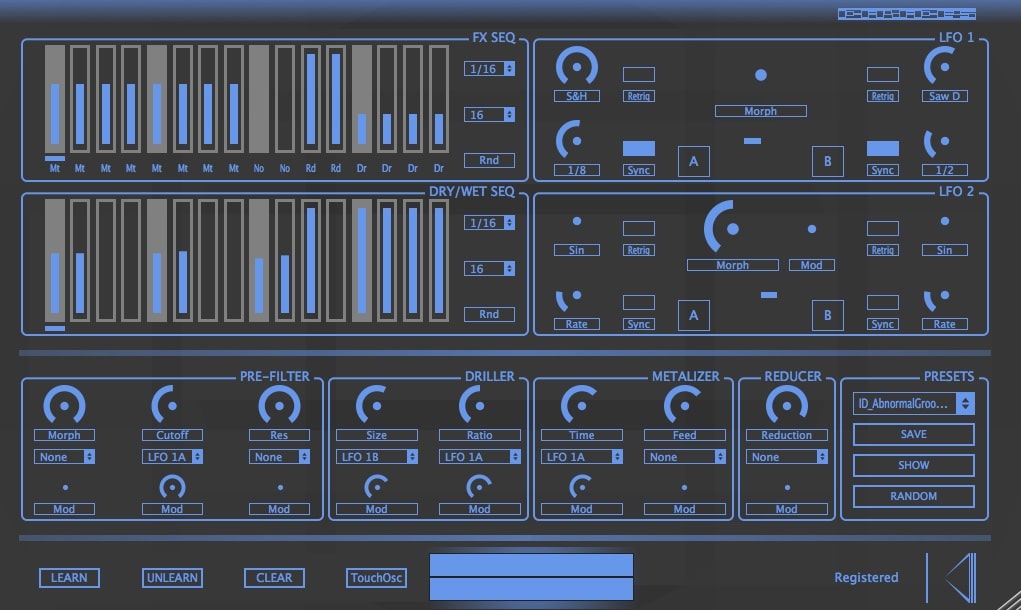The width and height of the screenshot is (1021, 610).
Task: Click the LEARN button
Action: pyautogui.click(x=68, y=577)
